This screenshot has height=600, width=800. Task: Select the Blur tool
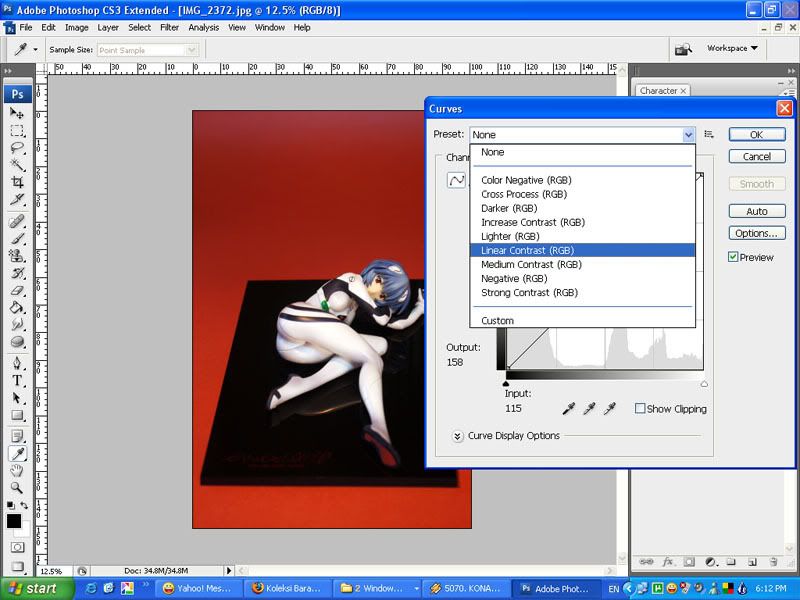[x=17, y=324]
